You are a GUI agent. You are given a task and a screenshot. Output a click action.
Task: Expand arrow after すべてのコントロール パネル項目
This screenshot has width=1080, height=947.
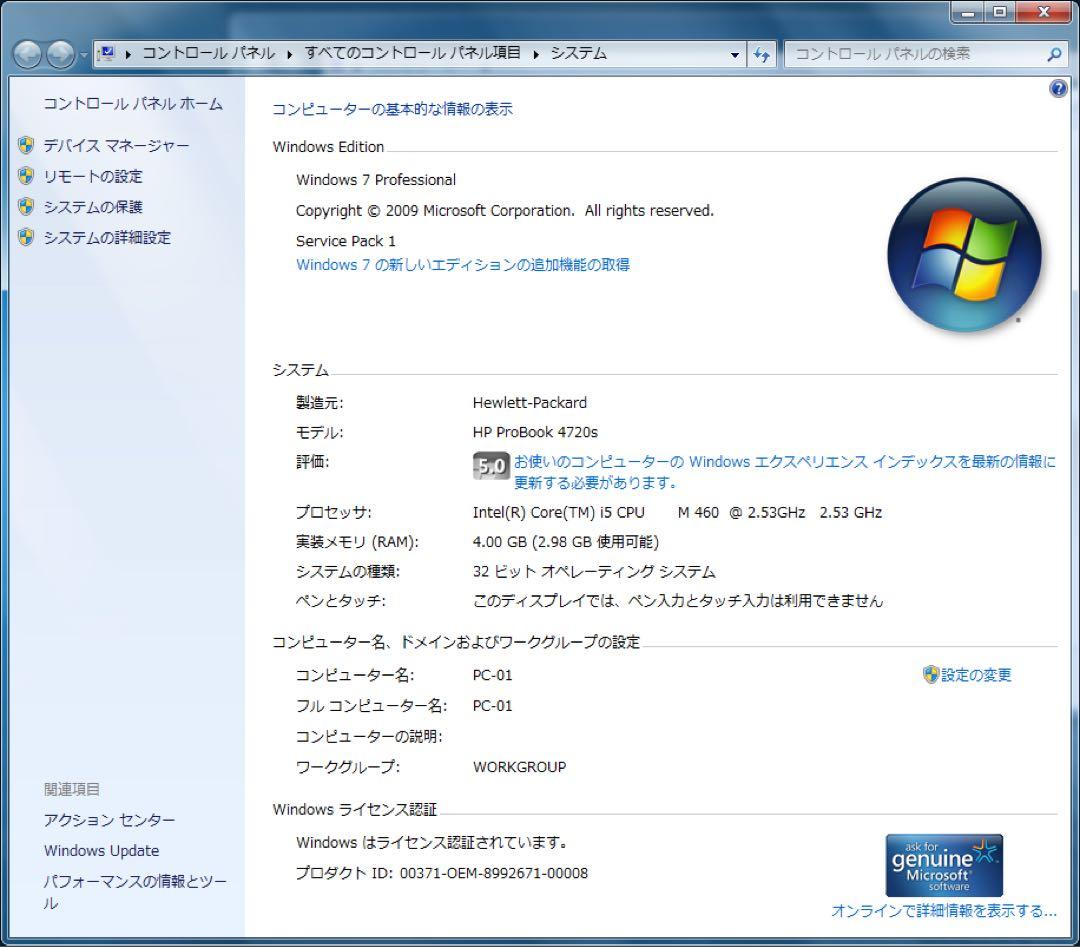(535, 54)
